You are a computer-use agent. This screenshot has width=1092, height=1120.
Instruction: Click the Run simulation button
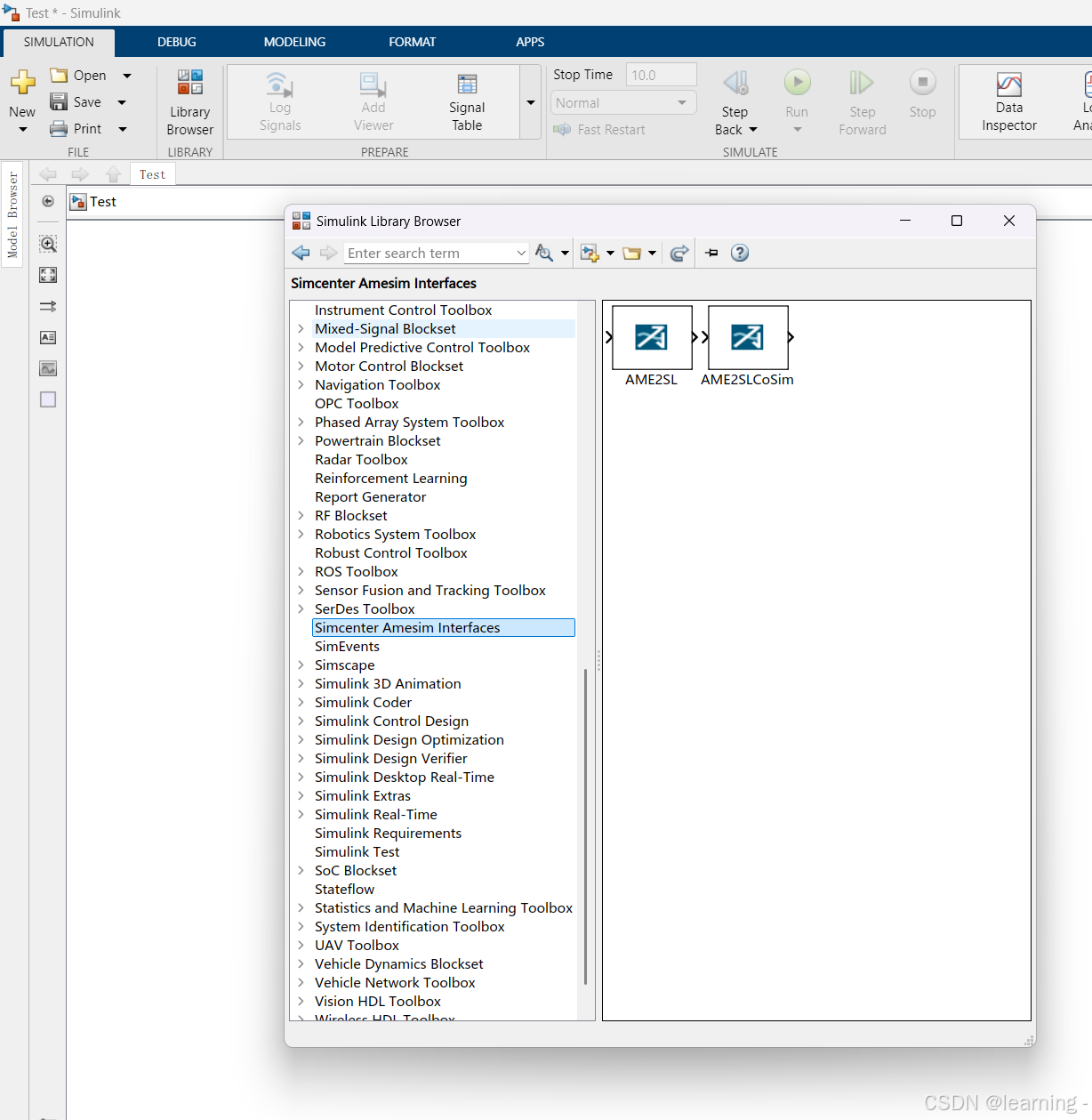point(797,83)
